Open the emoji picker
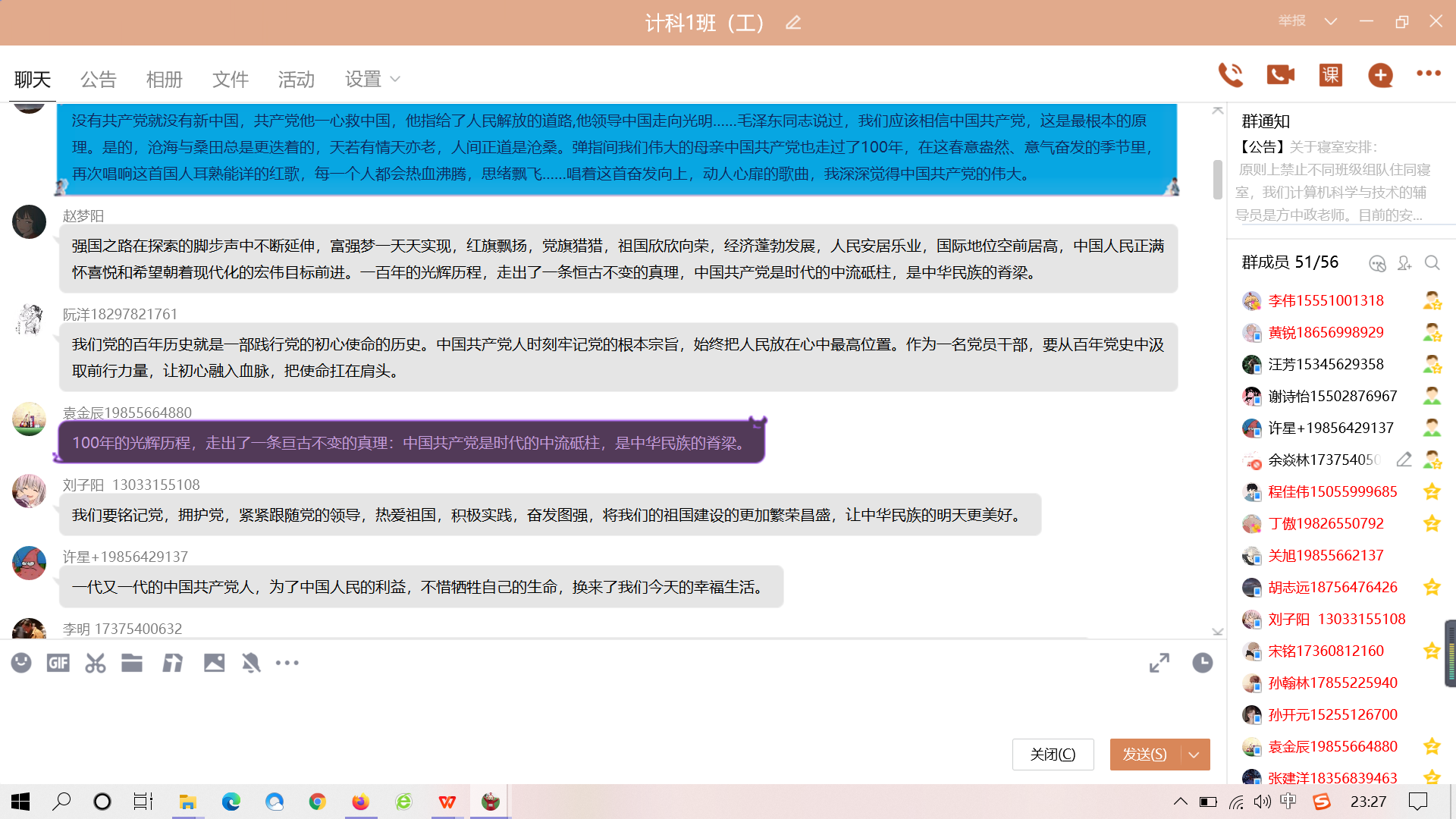1456x819 pixels. [21, 663]
